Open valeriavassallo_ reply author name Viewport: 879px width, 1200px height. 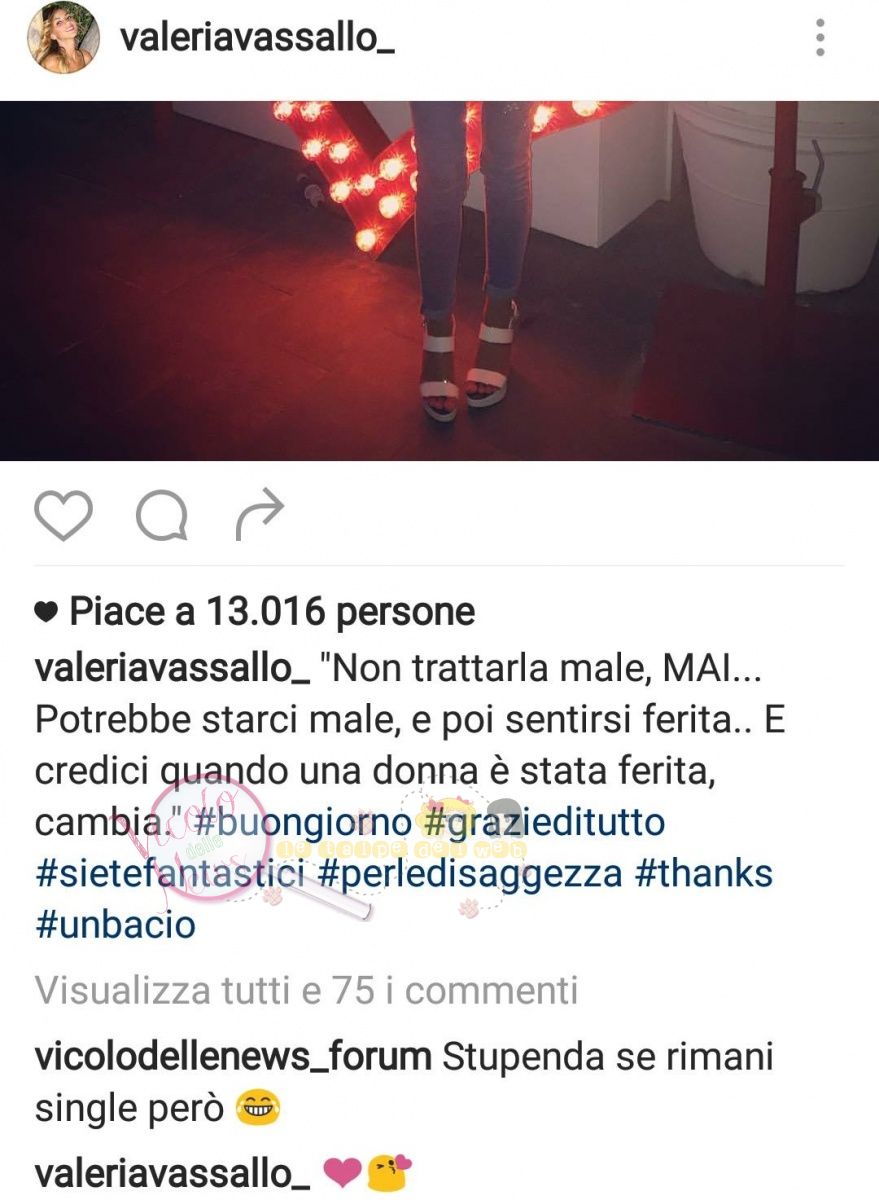tap(172, 1173)
